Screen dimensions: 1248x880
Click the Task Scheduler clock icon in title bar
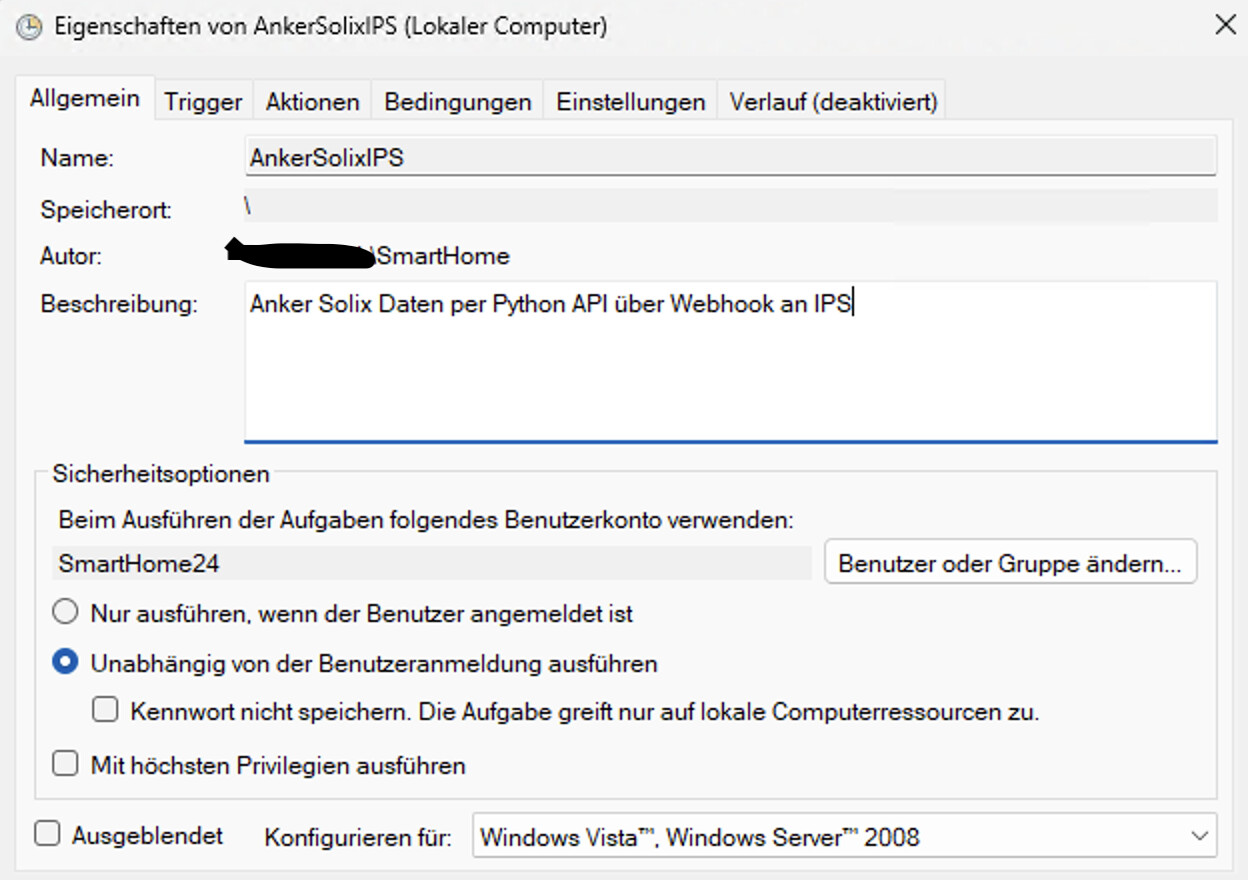pyautogui.click(x=29, y=26)
